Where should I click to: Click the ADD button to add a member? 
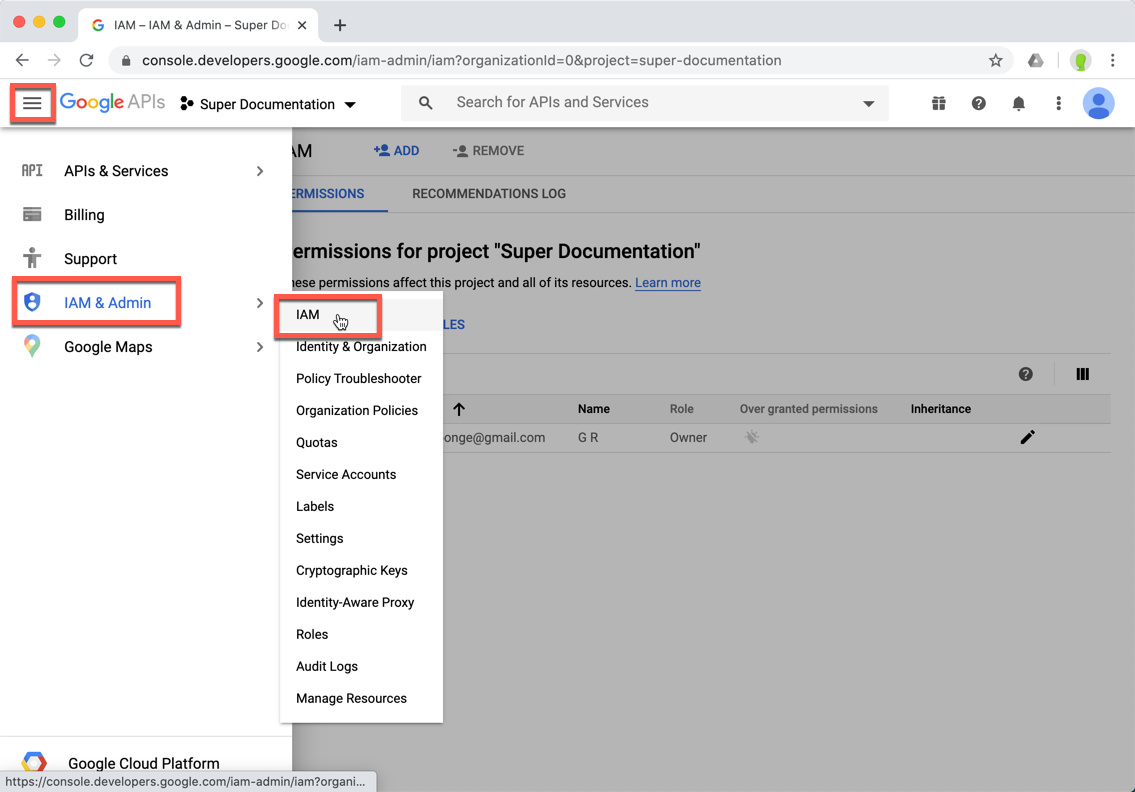pyautogui.click(x=397, y=151)
